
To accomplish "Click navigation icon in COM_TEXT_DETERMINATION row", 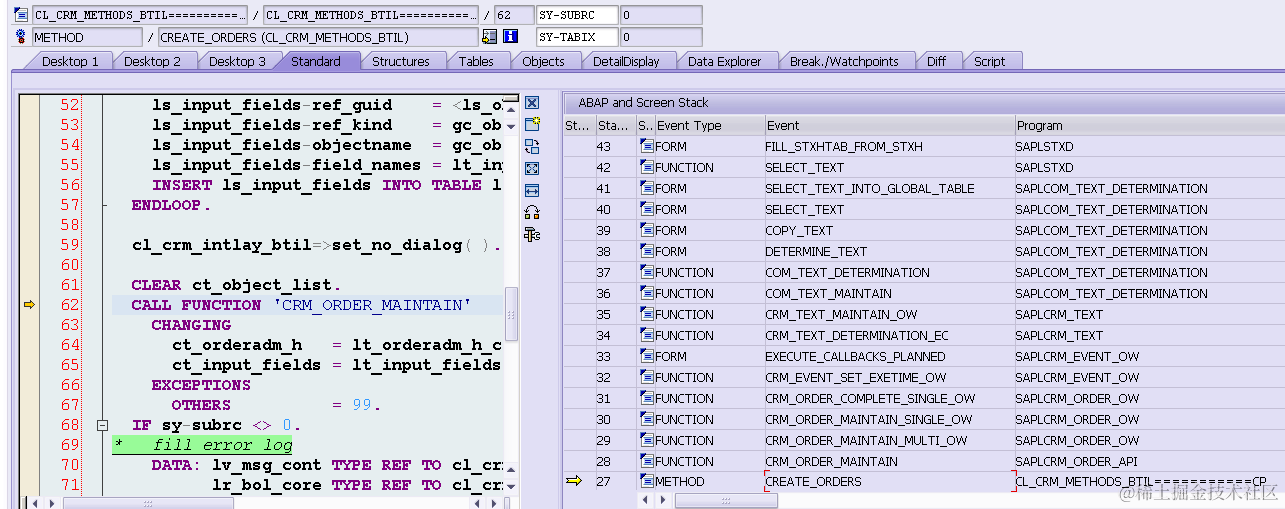I will pos(647,272).
